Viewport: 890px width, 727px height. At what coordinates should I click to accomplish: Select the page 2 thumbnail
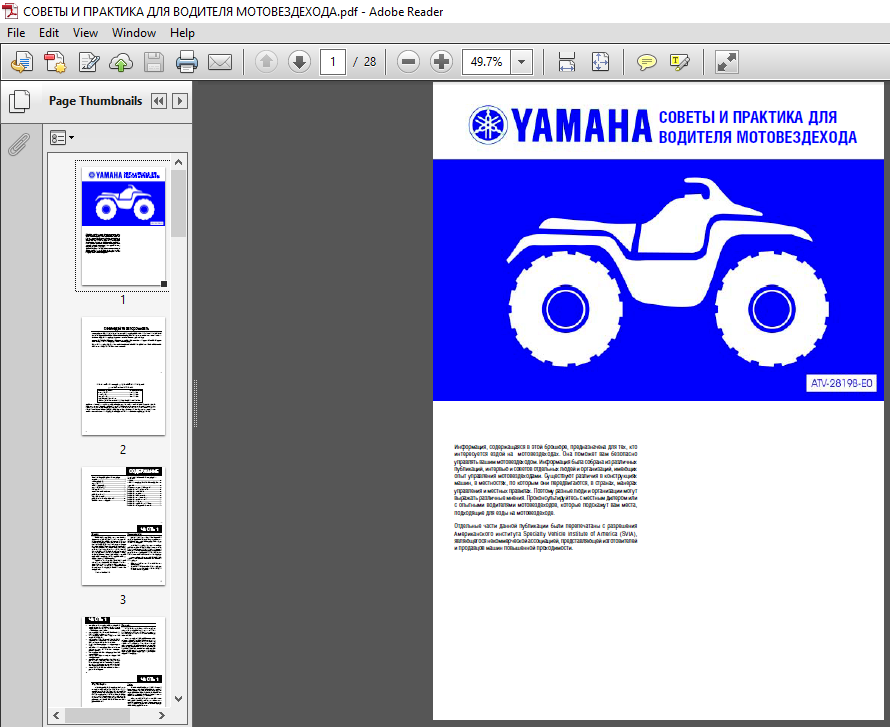point(123,376)
